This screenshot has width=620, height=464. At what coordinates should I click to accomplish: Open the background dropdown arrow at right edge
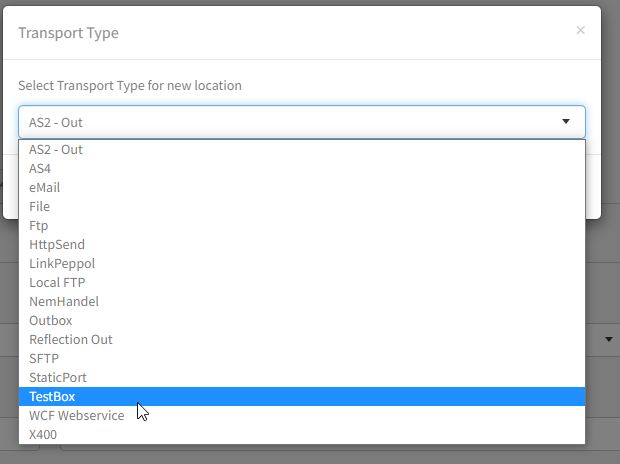click(610, 340)
